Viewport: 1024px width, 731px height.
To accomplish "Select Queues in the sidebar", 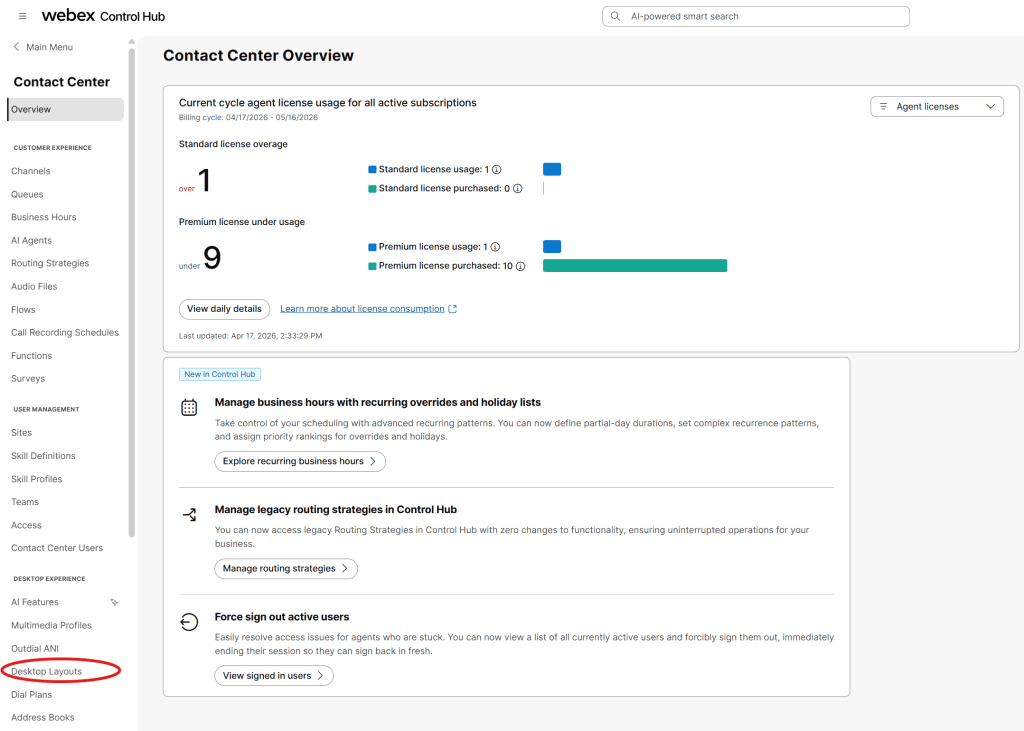I will 27,194.
